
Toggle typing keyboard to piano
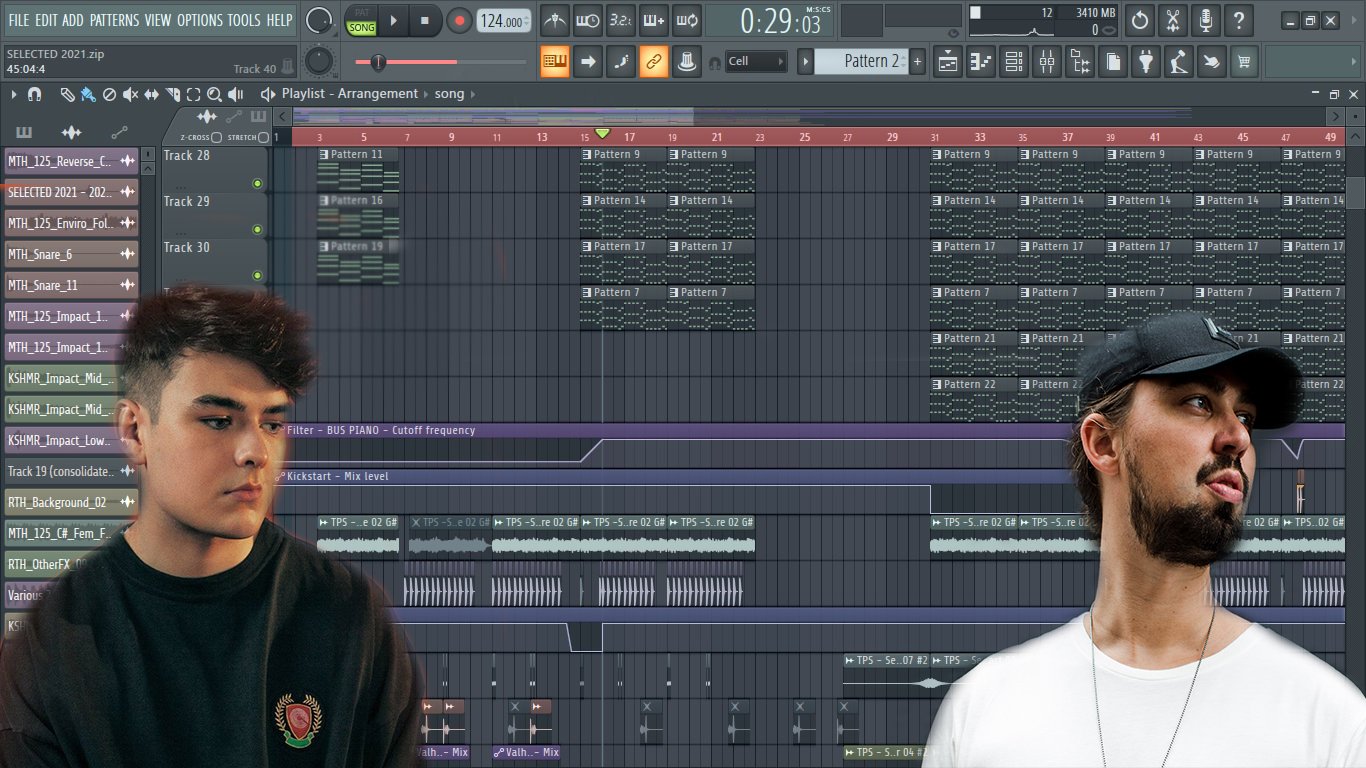click(x=555, y=61)
